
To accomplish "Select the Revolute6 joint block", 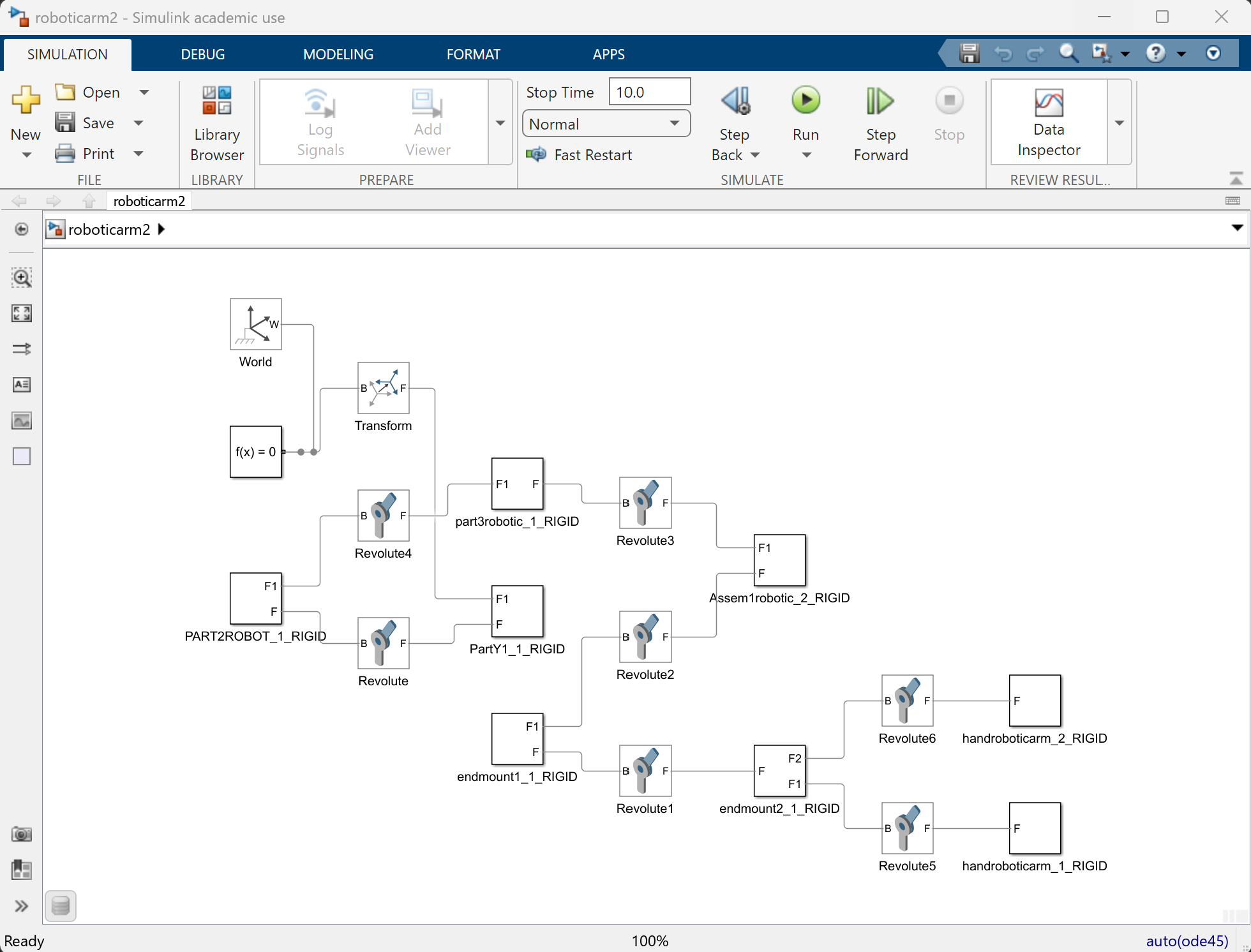I will [908, 701].
